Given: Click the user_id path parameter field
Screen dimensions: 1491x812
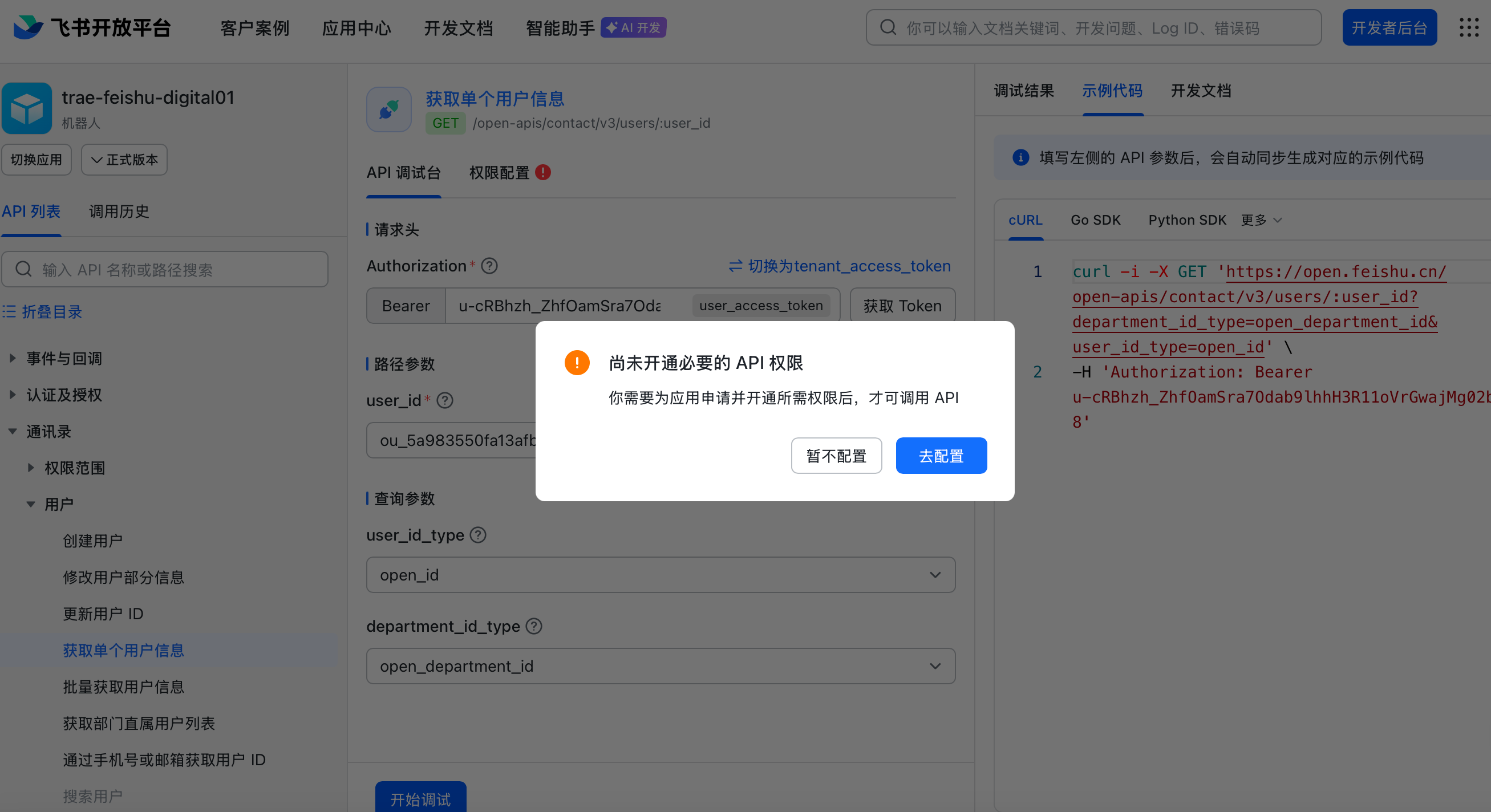Looking at the screenshot, I should [452, 440].
